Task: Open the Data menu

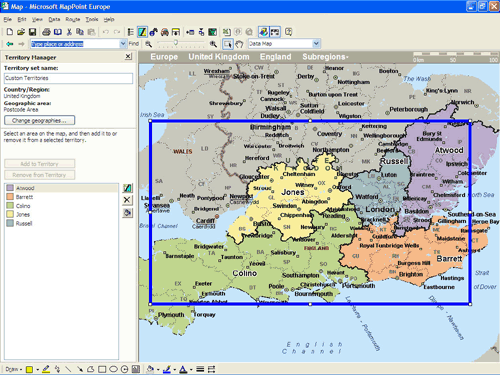Action: point(54,19)
